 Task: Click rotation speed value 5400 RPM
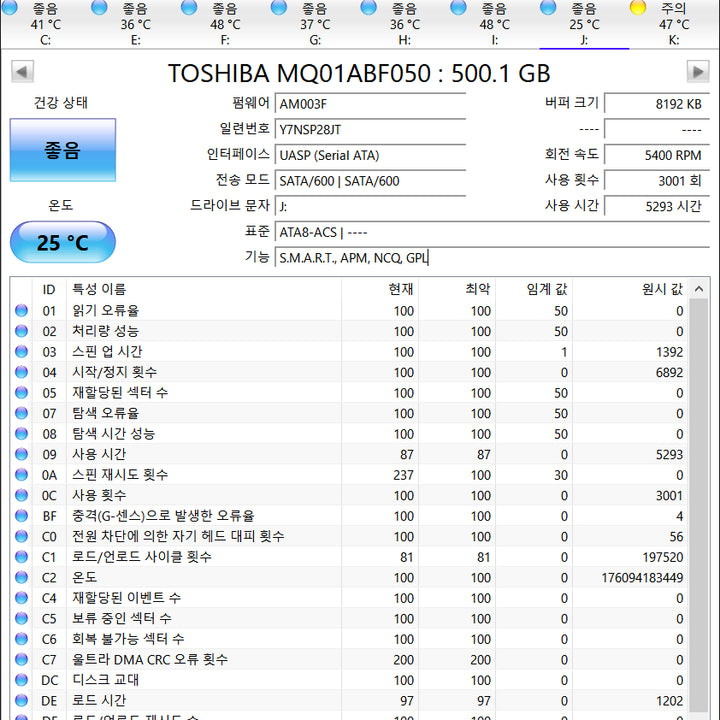pos(657,155)
